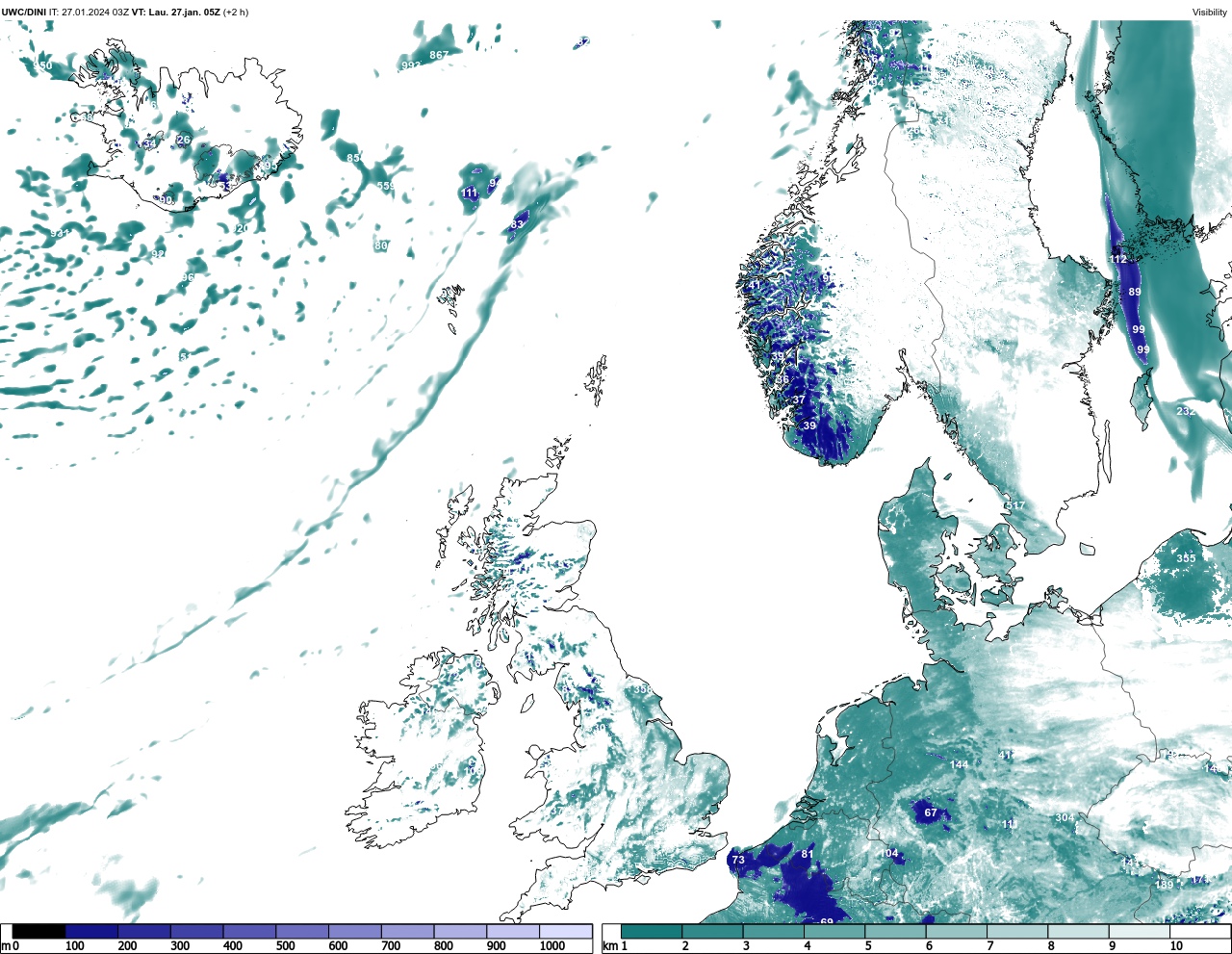Image resolution: width=1232 pixels, height=954 pixels.
Task: Click the '500' tick label on meter legend
Action: (285, 946)
